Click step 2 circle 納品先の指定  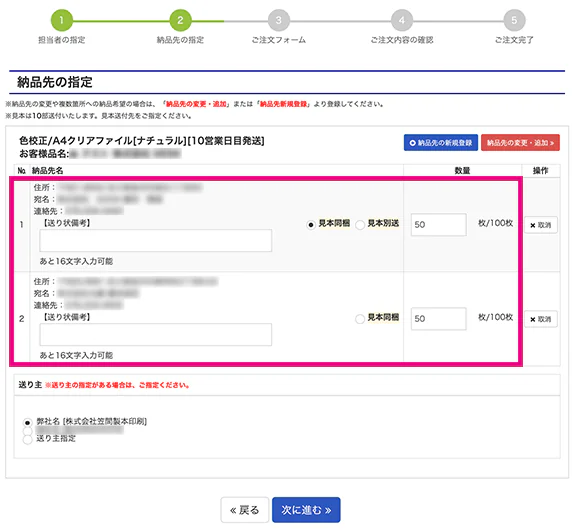point(180,20)
